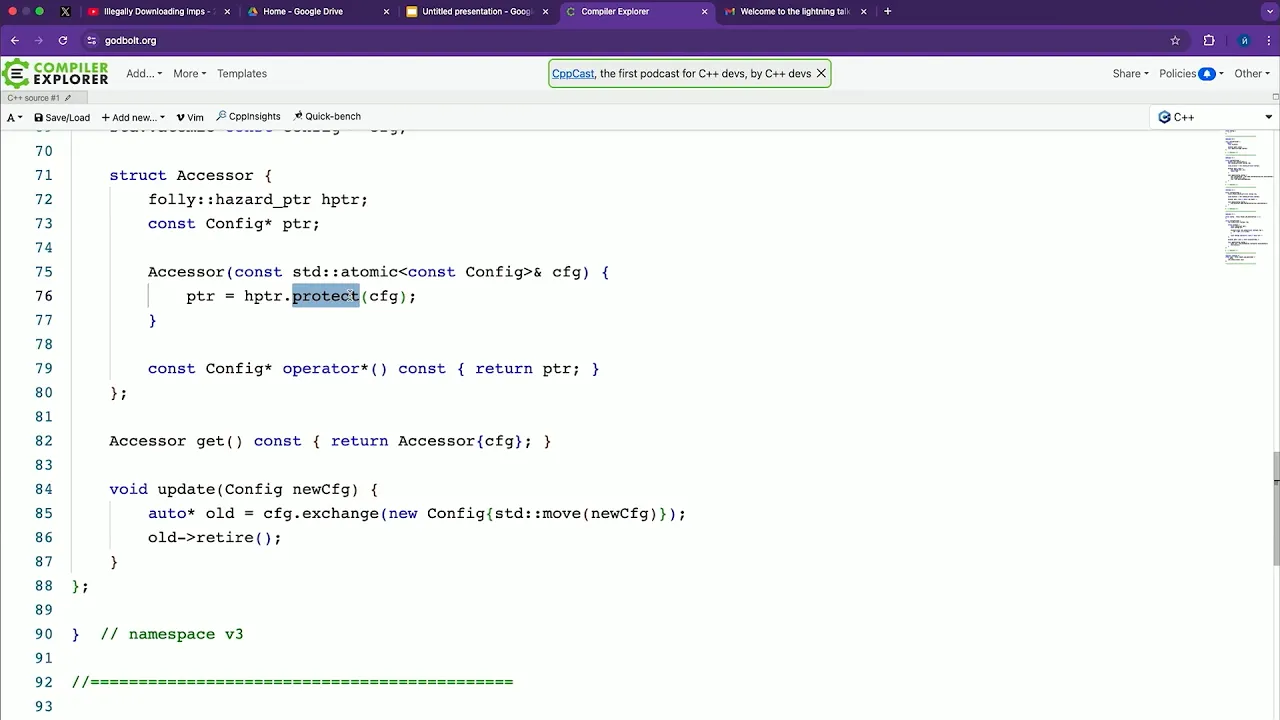This screenshot has width=1280, height=720.
Task: Switch to Home - Google Drive tab
Action: [317, 11]
